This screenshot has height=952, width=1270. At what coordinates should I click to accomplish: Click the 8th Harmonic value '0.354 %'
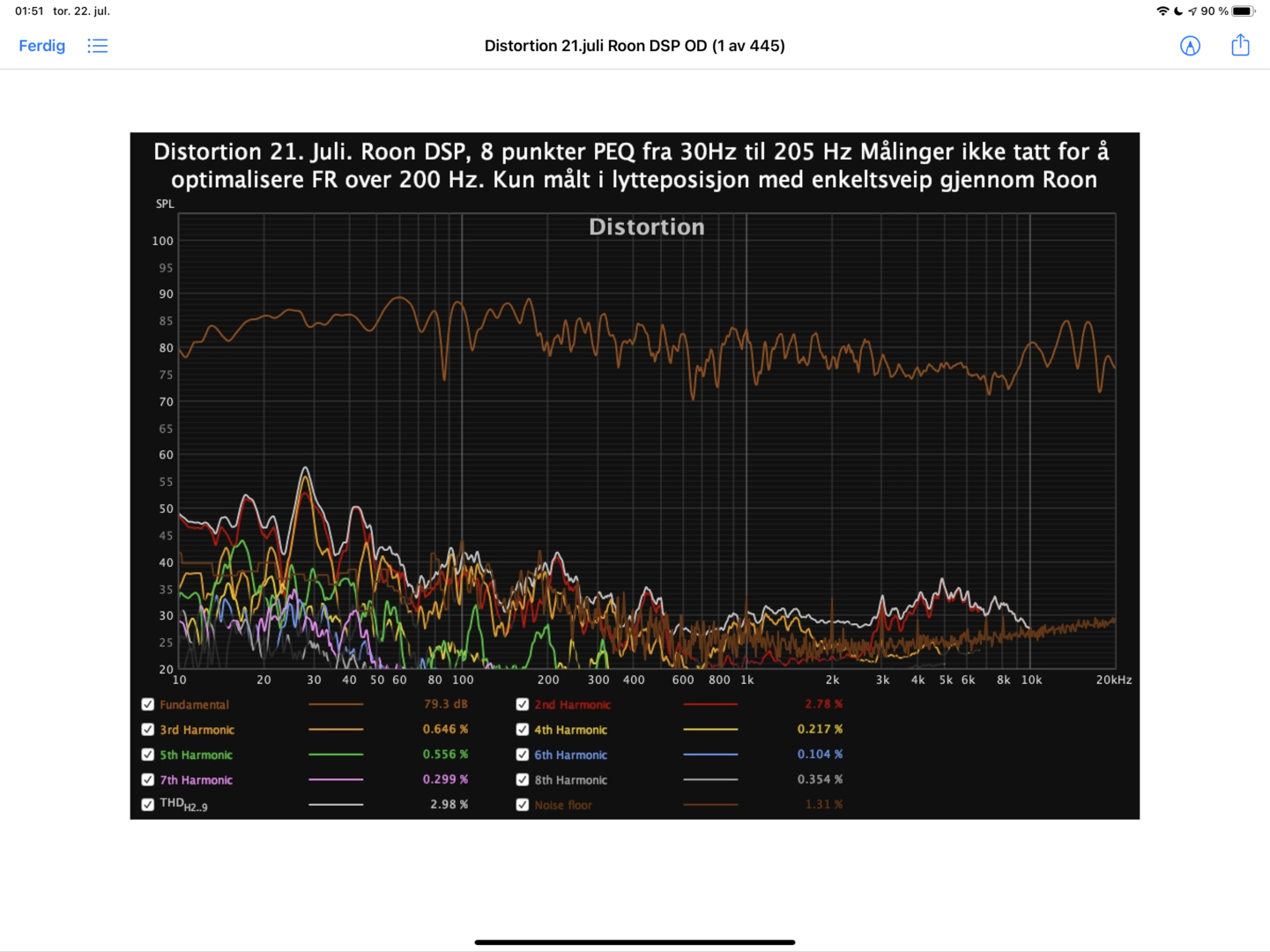[820, 780]
